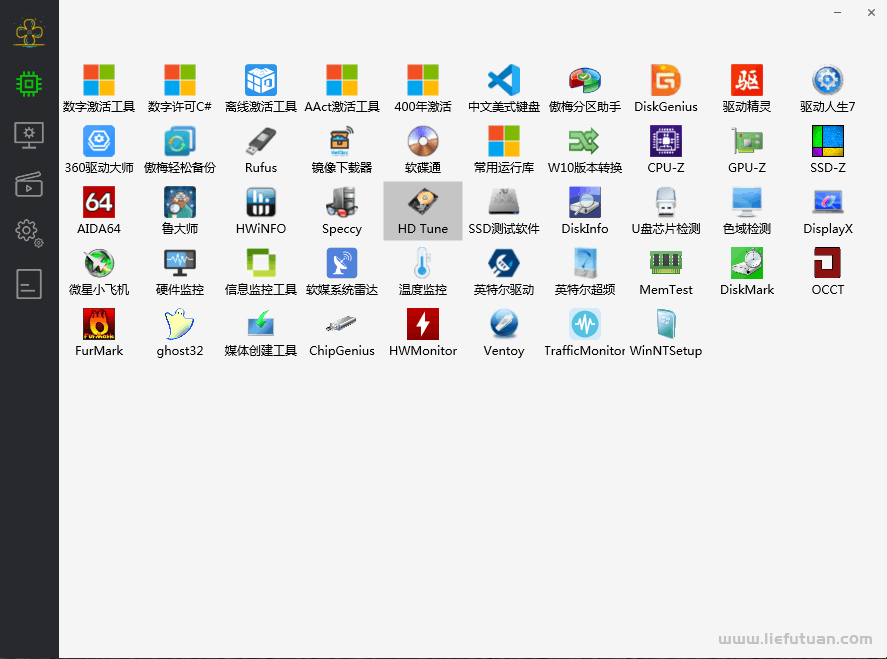This screenshot has height=659, width=887.
Task: Launch FurMark
Action: click(x=99, y=333)
